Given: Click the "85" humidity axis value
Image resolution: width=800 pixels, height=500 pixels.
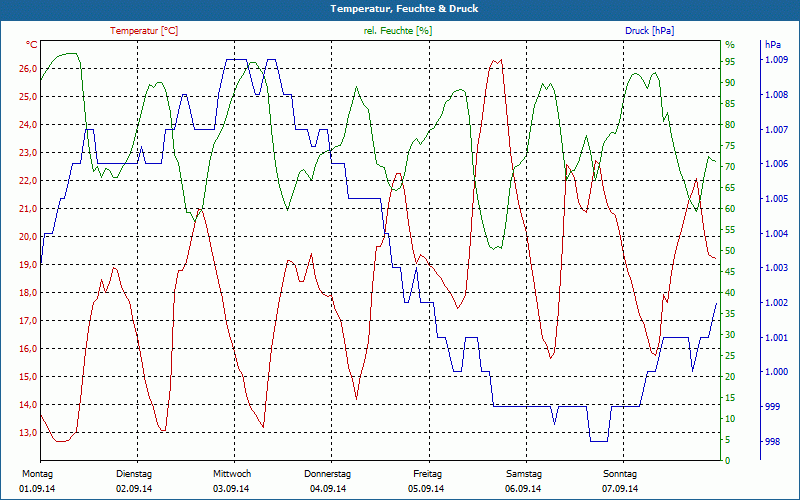Looking at the screenshot, I should coord(730,104).
